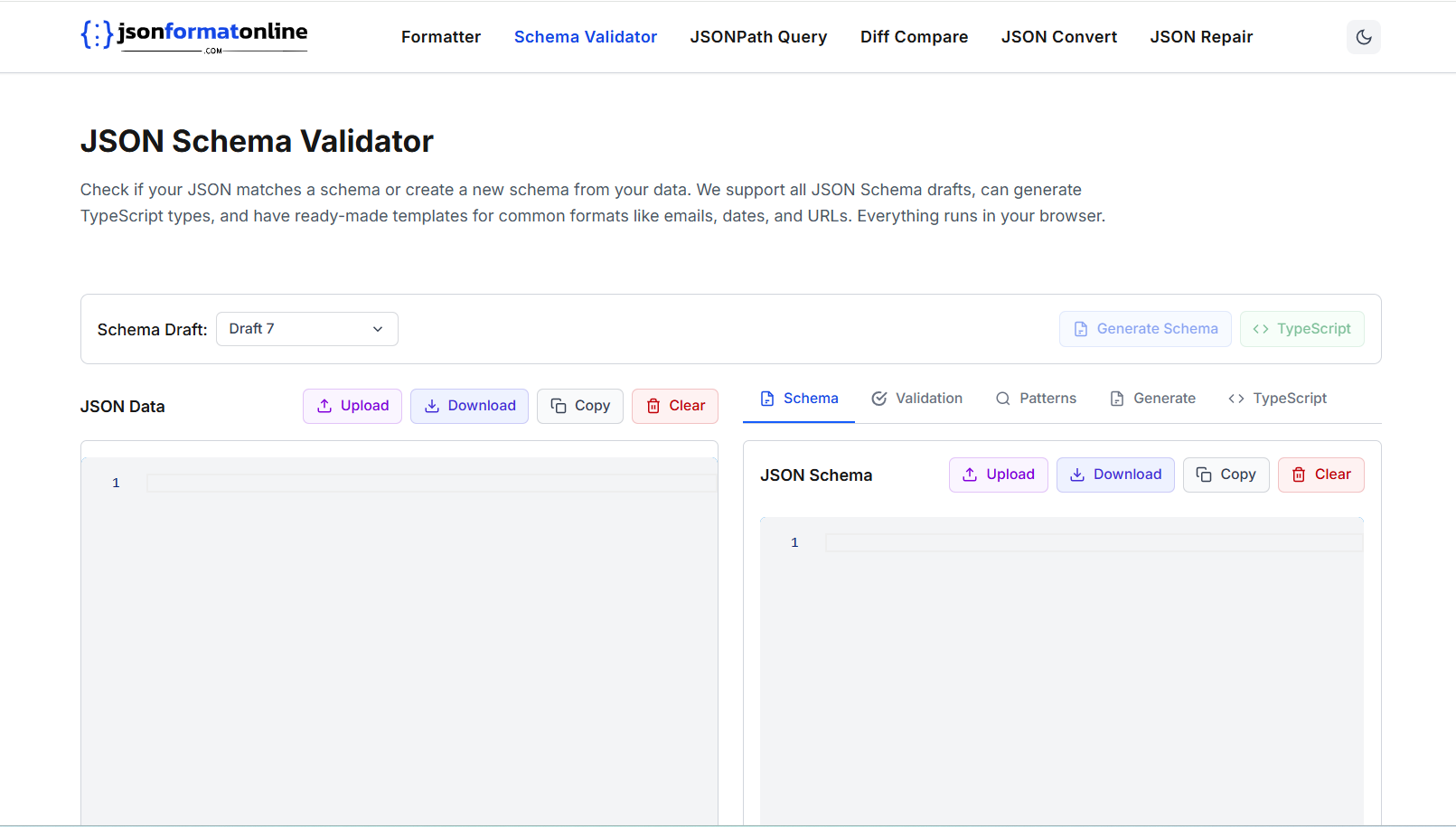
Task: Enable the Validation checkmark view
Action: [x=878, y=398]
